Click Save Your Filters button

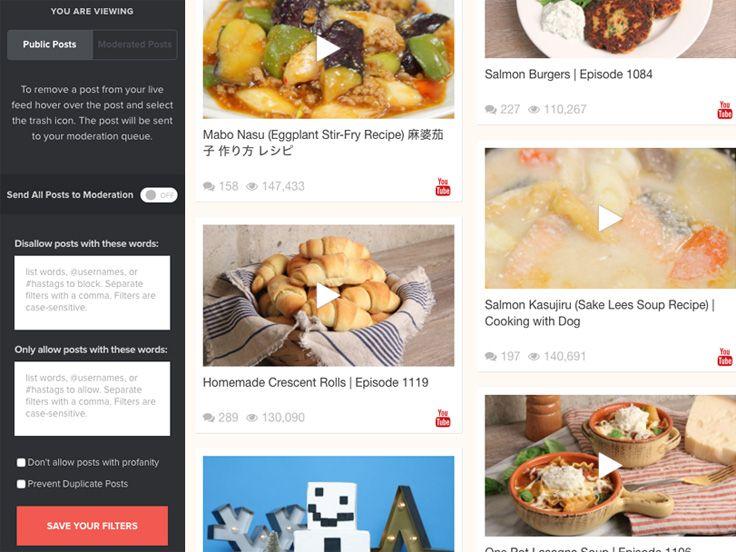point(92,526)
